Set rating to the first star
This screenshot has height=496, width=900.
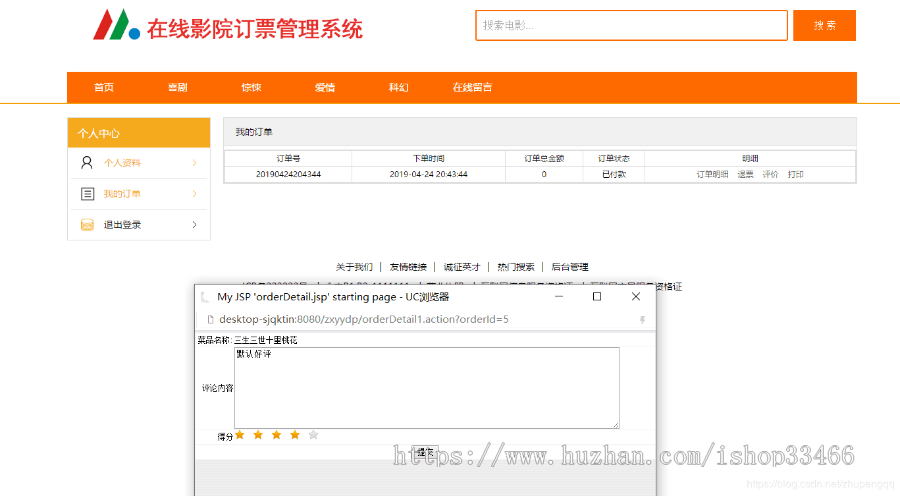coord(240,435)
